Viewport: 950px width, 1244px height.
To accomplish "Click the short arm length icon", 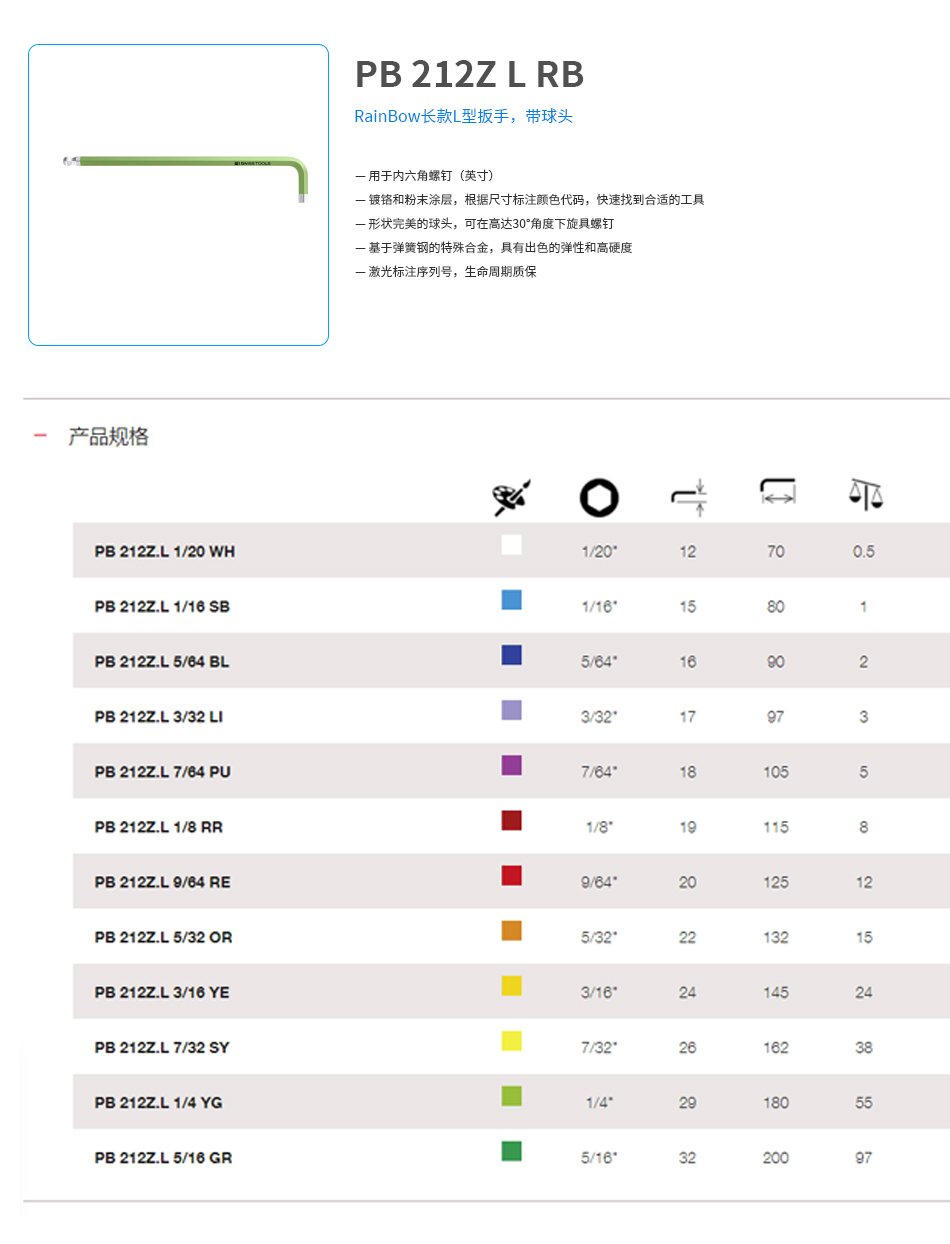I will click(x=688, y=497).
